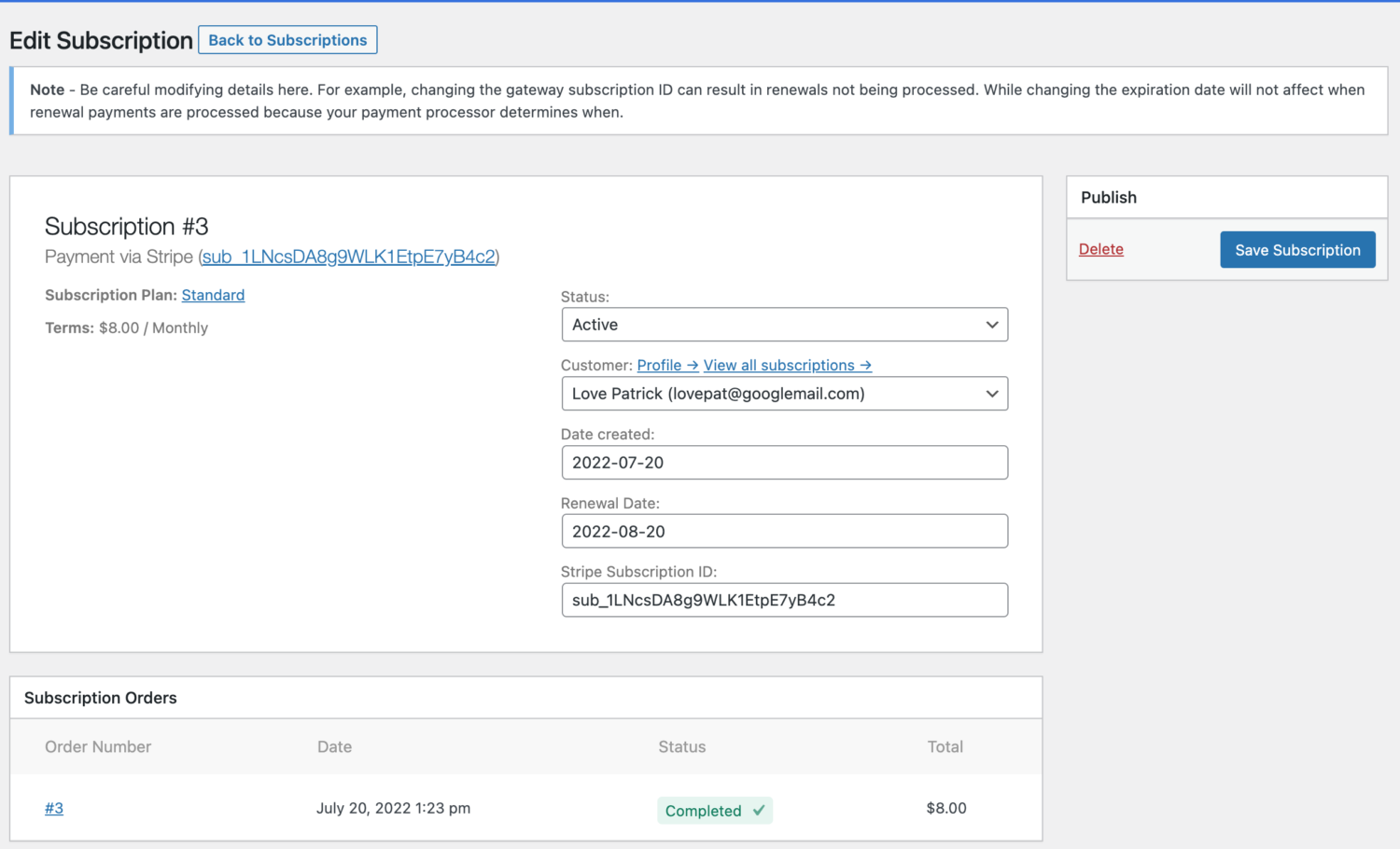
Task: Click the Edit Subscription page title
Action: tap(101, 41)
